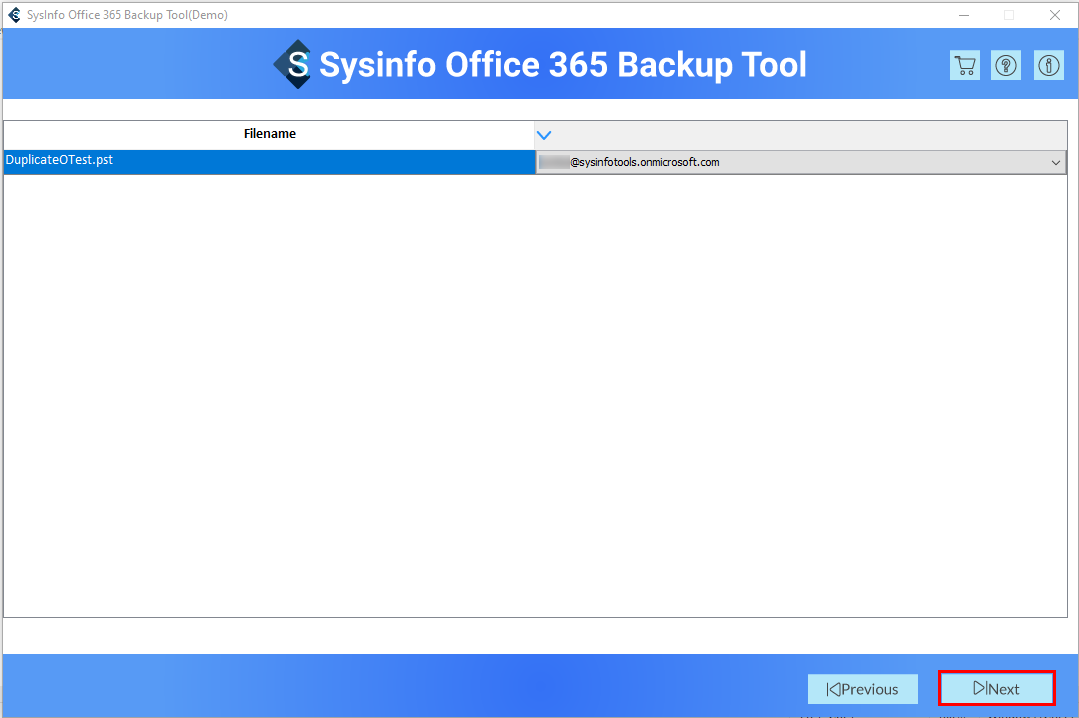Screen dimensions: 1079x718
Task: Click the arrow icon on the Previous button
Action: pos(833,689)
